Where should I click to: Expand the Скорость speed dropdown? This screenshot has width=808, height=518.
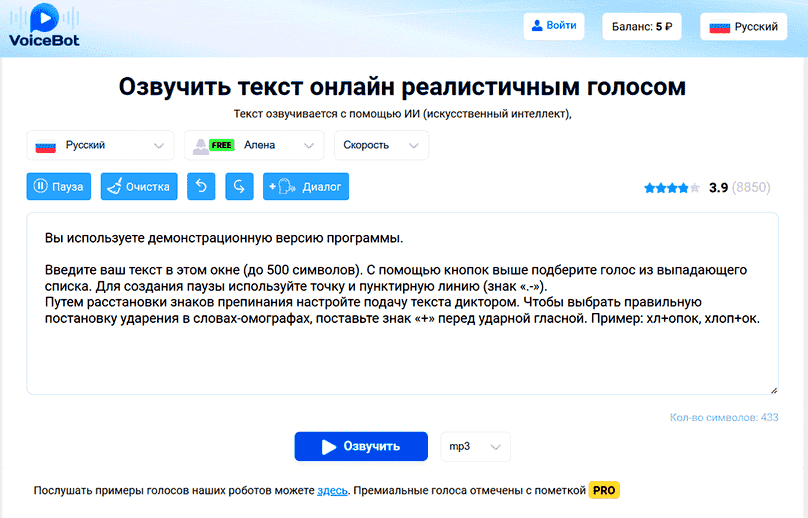click(x=381, y=145)
